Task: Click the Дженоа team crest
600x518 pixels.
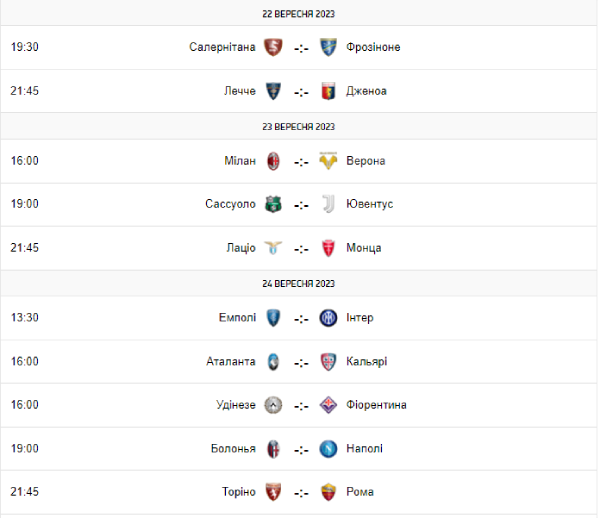Action: 327,91
